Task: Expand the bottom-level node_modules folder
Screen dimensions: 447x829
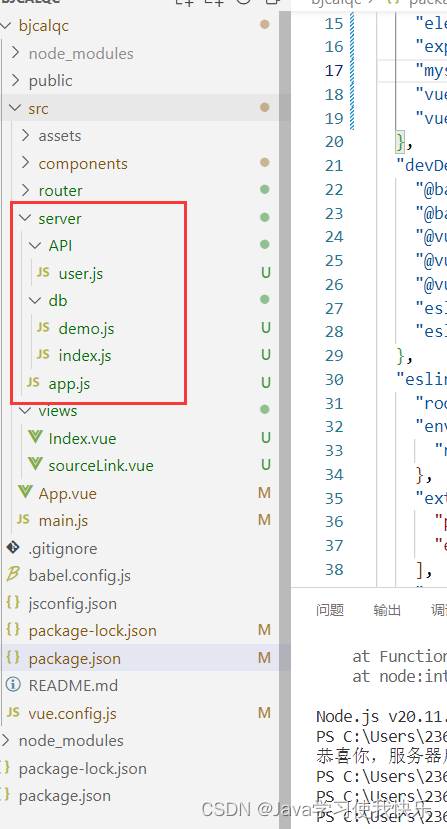Action: click(5, 740)
